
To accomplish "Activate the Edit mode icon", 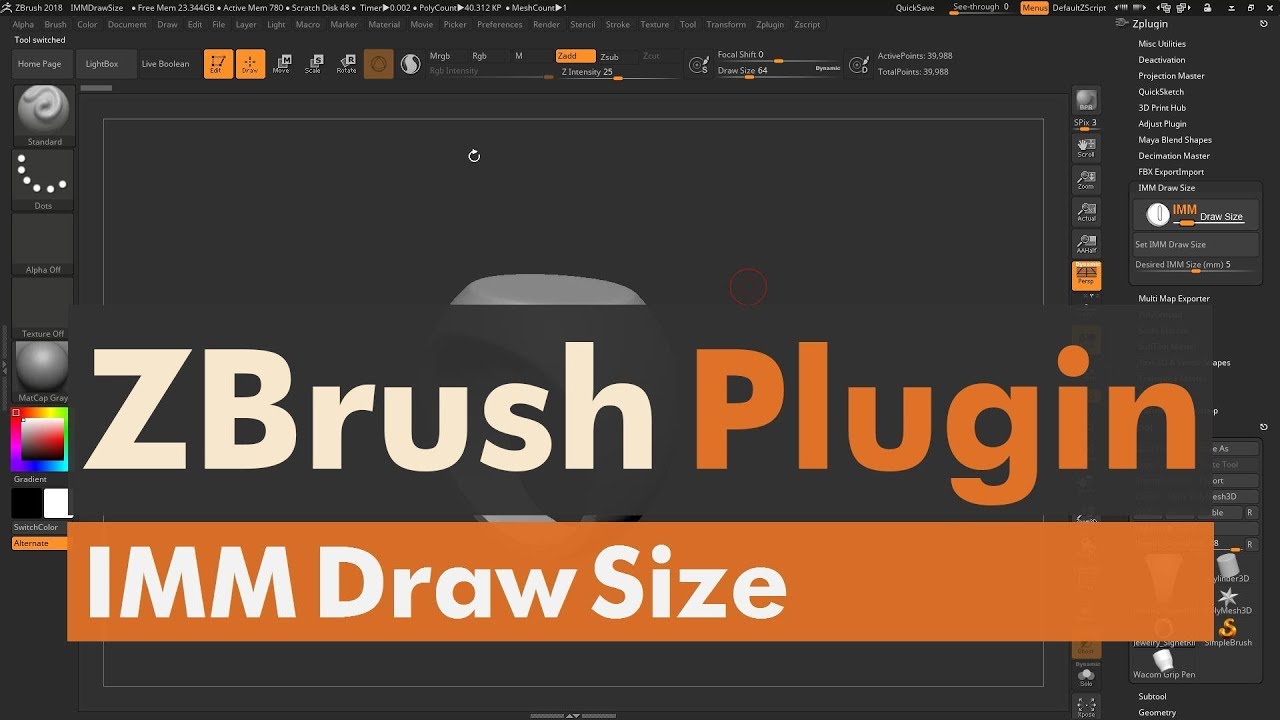I will click(218, 64).
